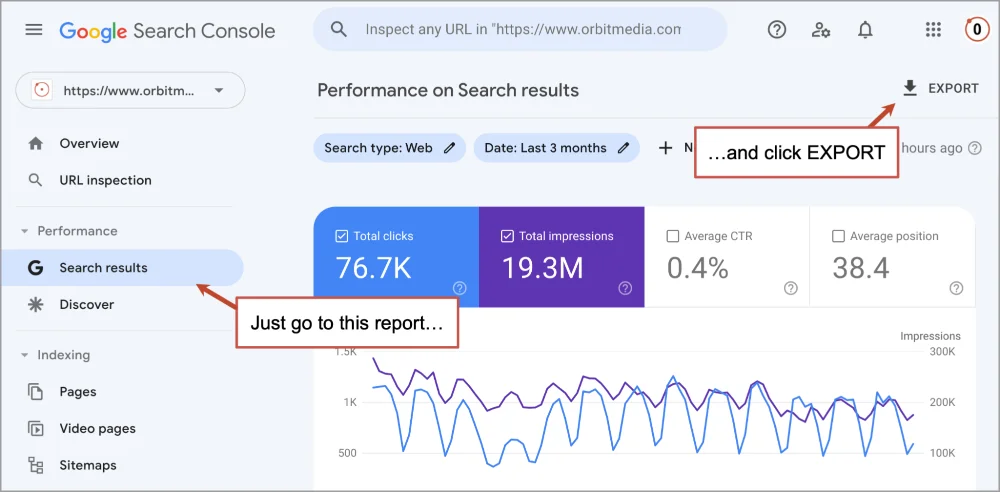Open the account avatar menu
1000x492 pixels.
(976, 29)
